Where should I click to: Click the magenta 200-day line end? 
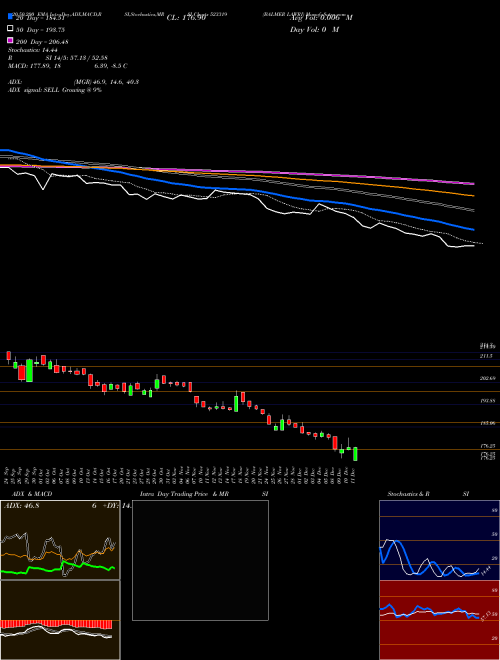point(473,184)
